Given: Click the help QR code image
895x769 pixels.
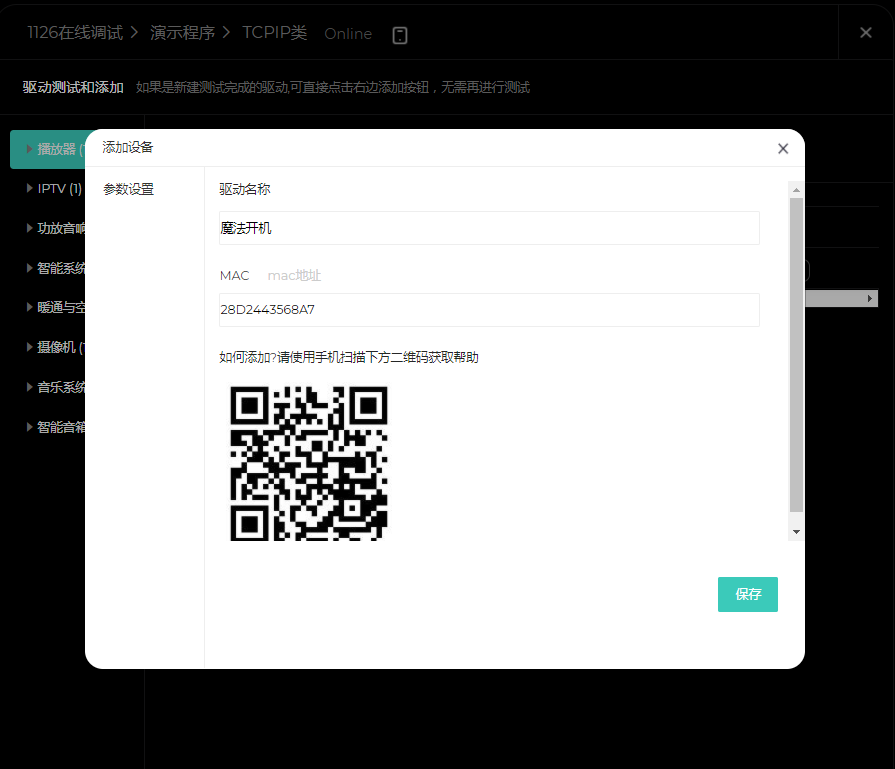Looking at the screenshot, I should [309, 463].
